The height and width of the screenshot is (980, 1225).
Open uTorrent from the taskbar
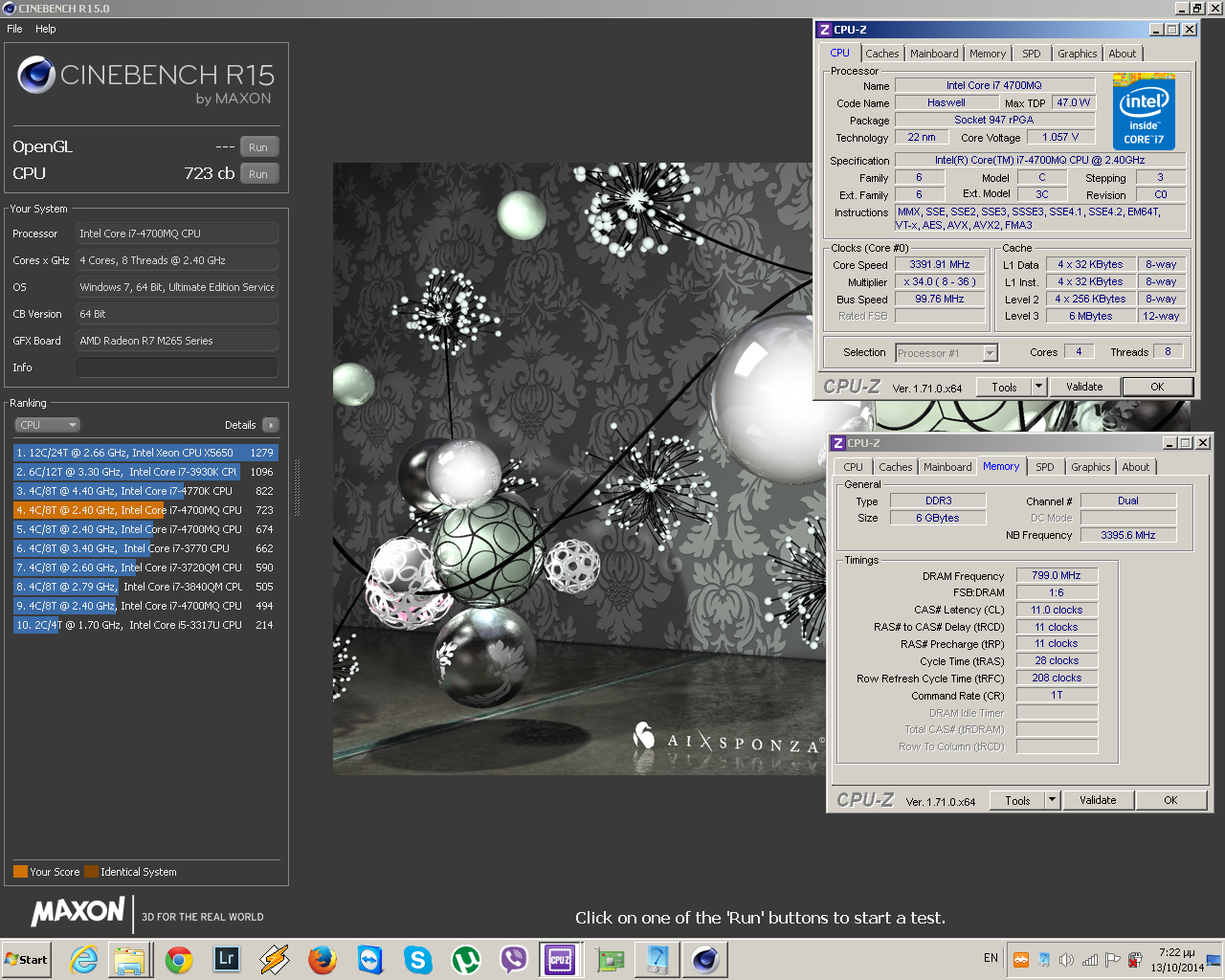[465, 959]
